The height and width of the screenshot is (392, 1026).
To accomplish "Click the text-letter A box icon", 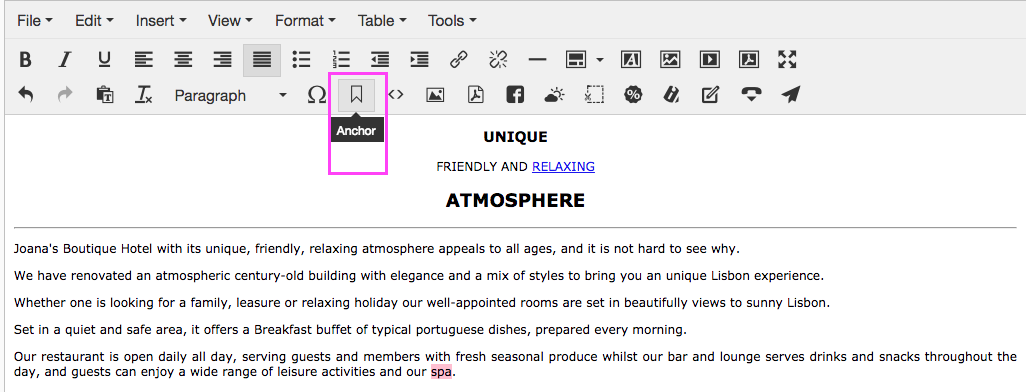I will [631, 60].
